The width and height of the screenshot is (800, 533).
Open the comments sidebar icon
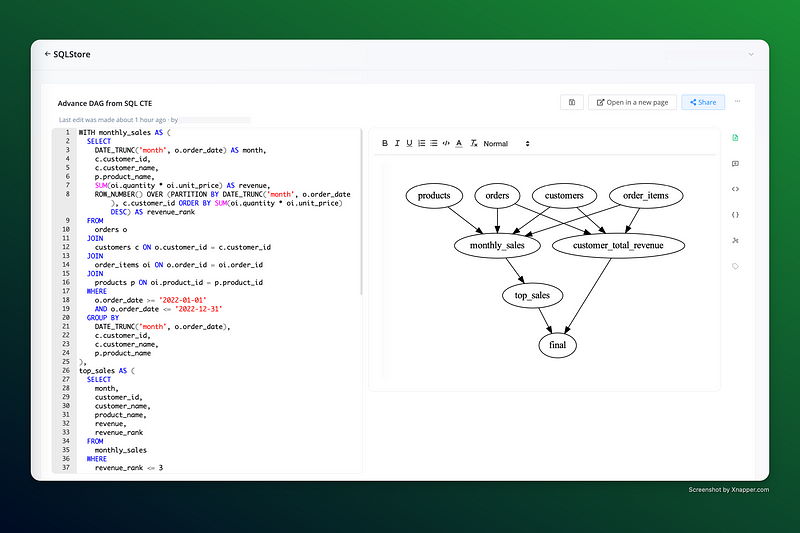[x=735, y=164]
